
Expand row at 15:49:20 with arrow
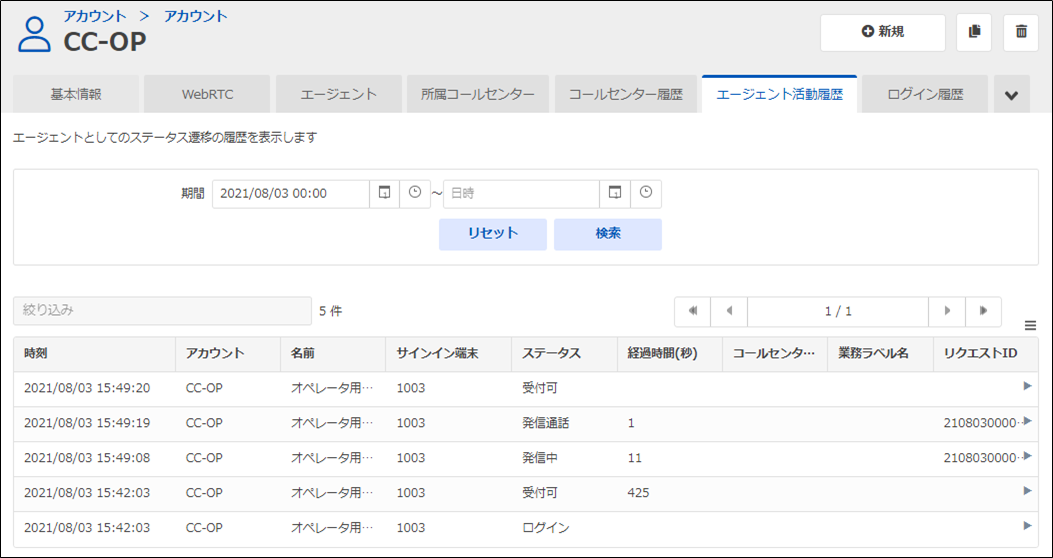(1027, 386)
